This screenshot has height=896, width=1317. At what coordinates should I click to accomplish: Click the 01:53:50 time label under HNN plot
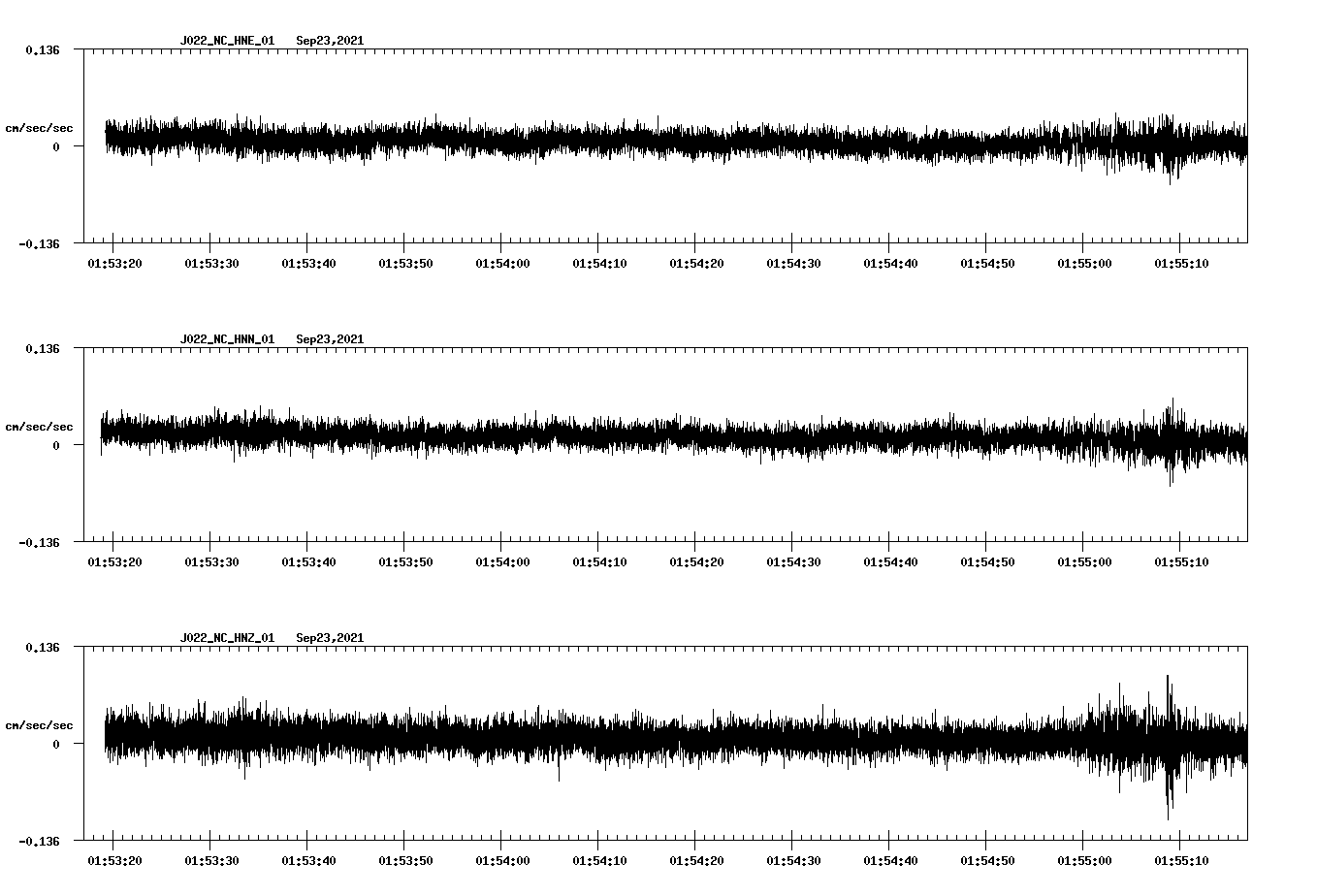405,562
